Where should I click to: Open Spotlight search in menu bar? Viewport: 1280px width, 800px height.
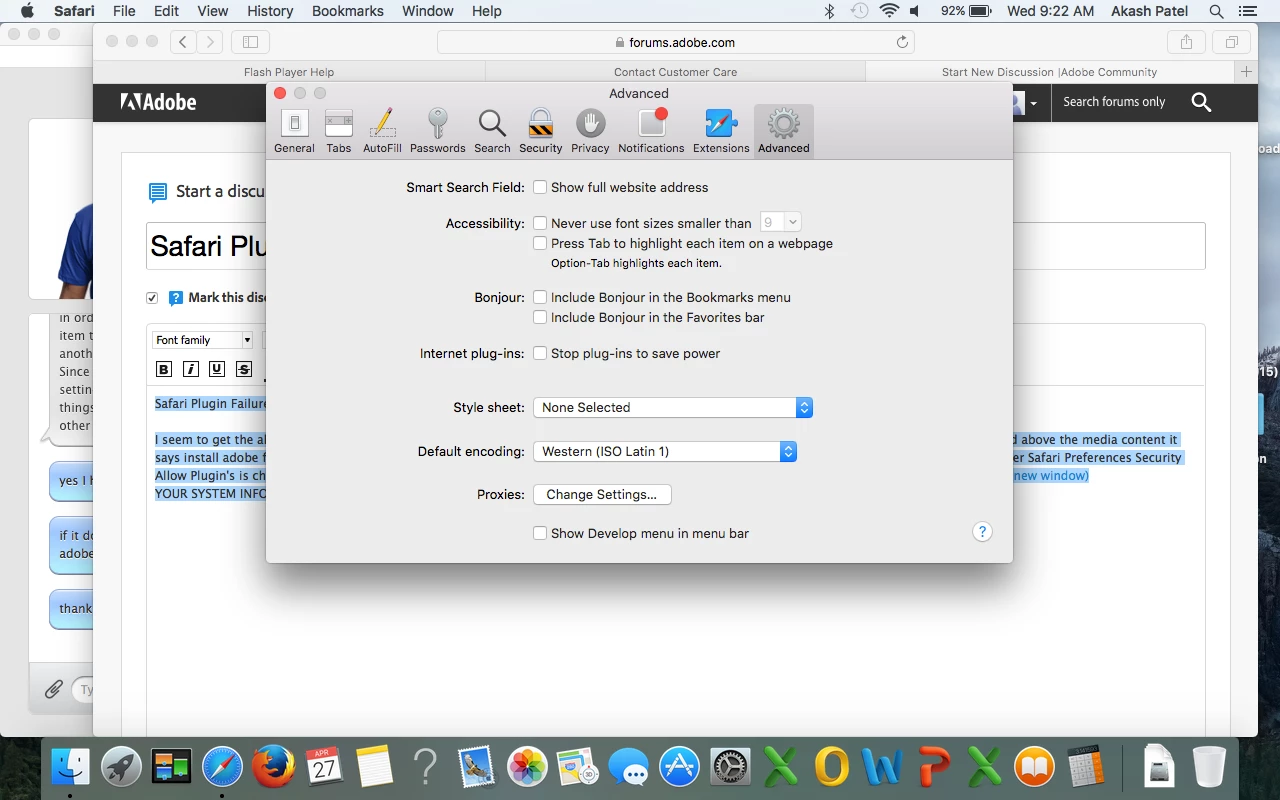point(1216,11)
